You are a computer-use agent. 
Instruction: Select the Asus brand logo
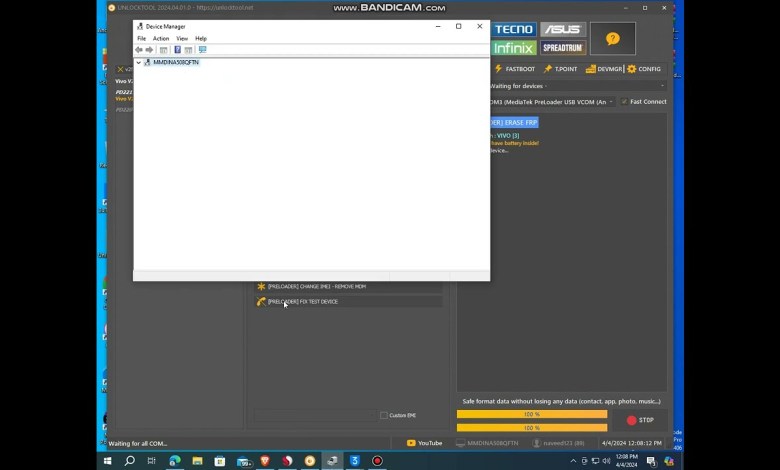(562, 30)
